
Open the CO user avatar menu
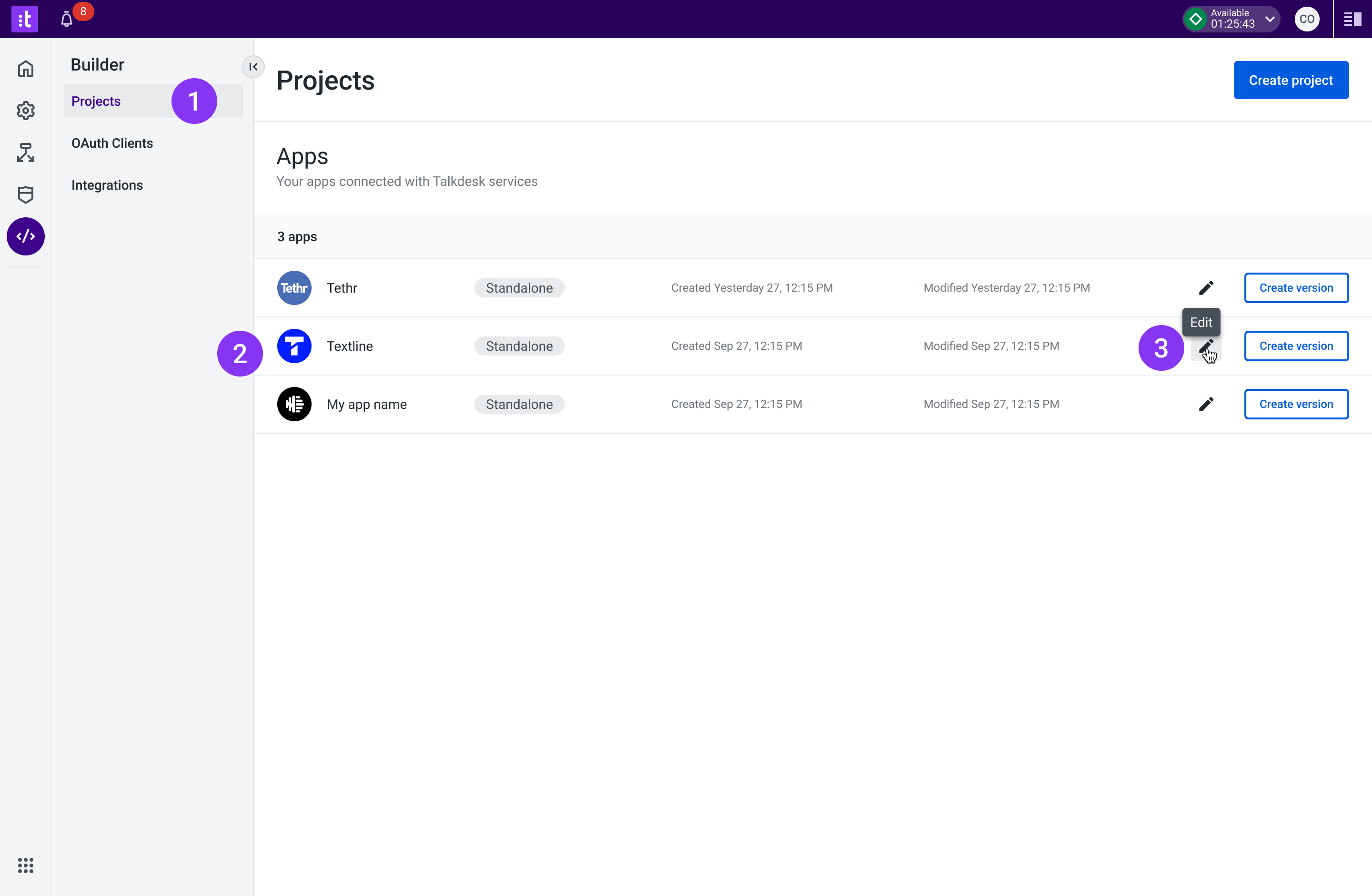pos(1307,19)
